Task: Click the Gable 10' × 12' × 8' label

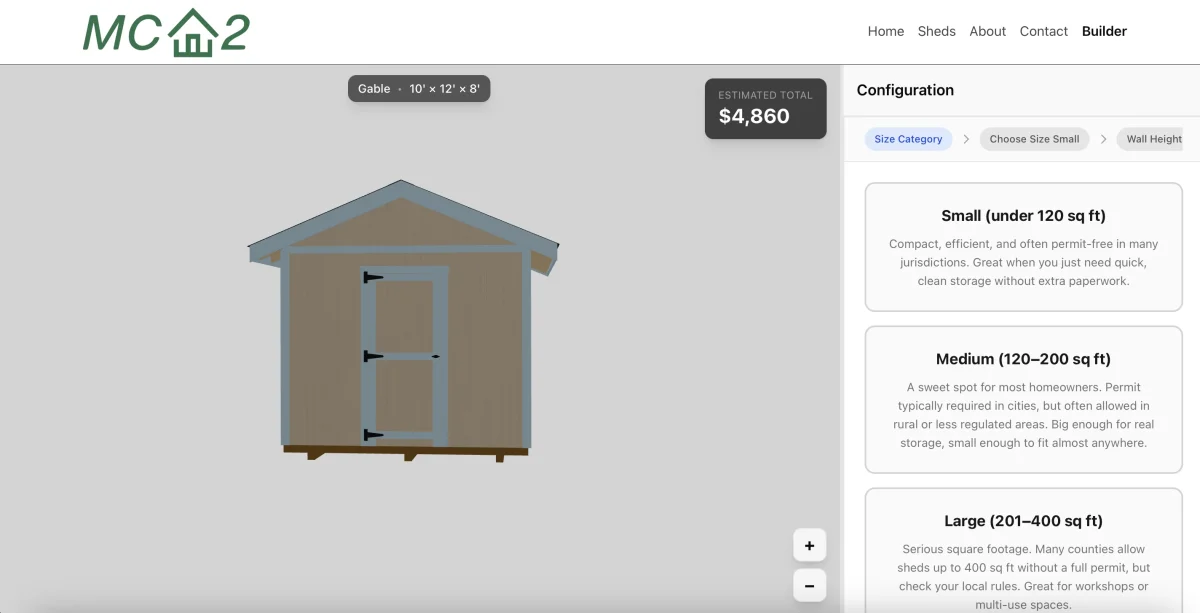Action: pos(419,89)
